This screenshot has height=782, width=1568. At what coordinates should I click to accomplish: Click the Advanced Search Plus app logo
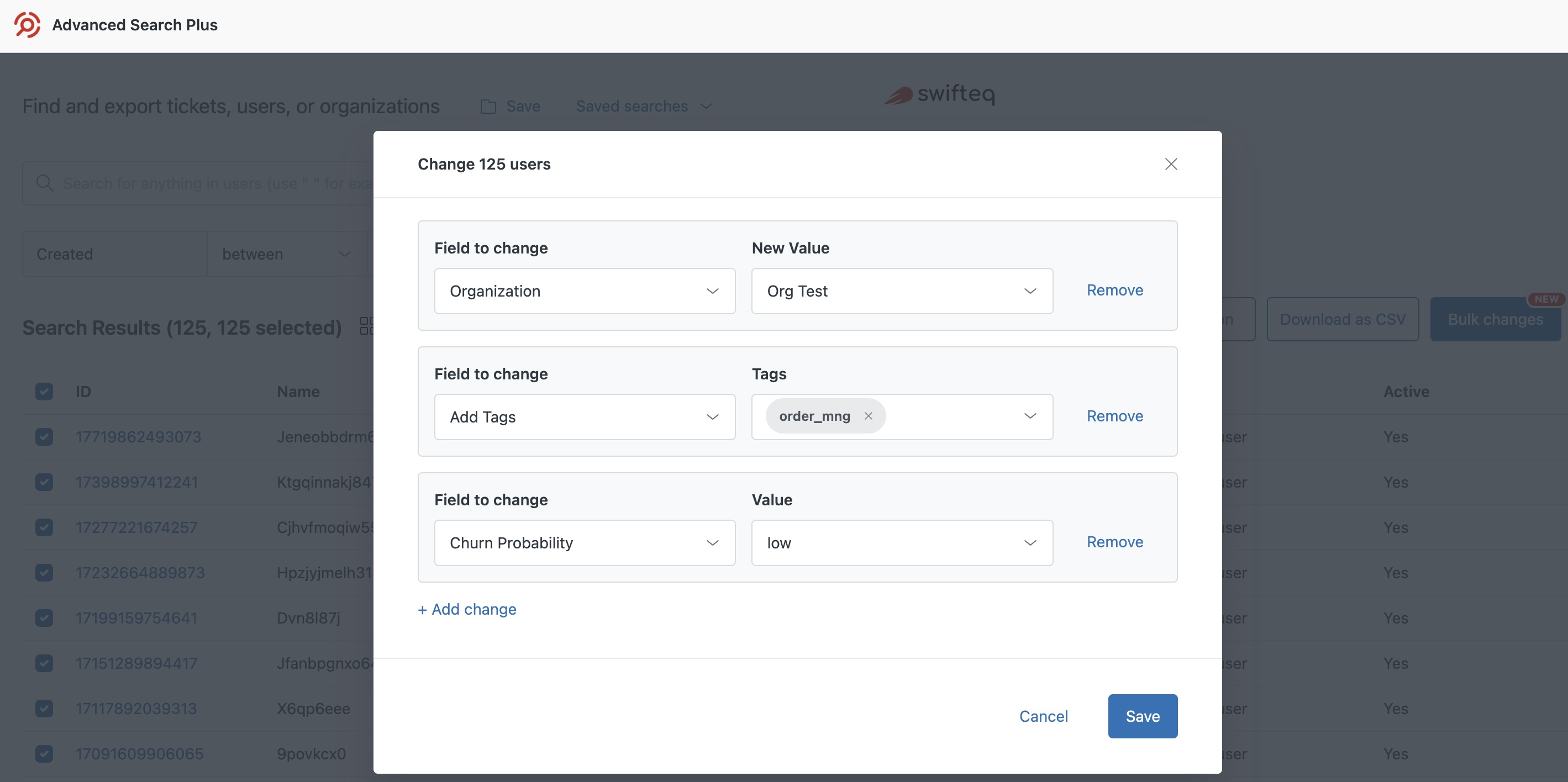26,25
